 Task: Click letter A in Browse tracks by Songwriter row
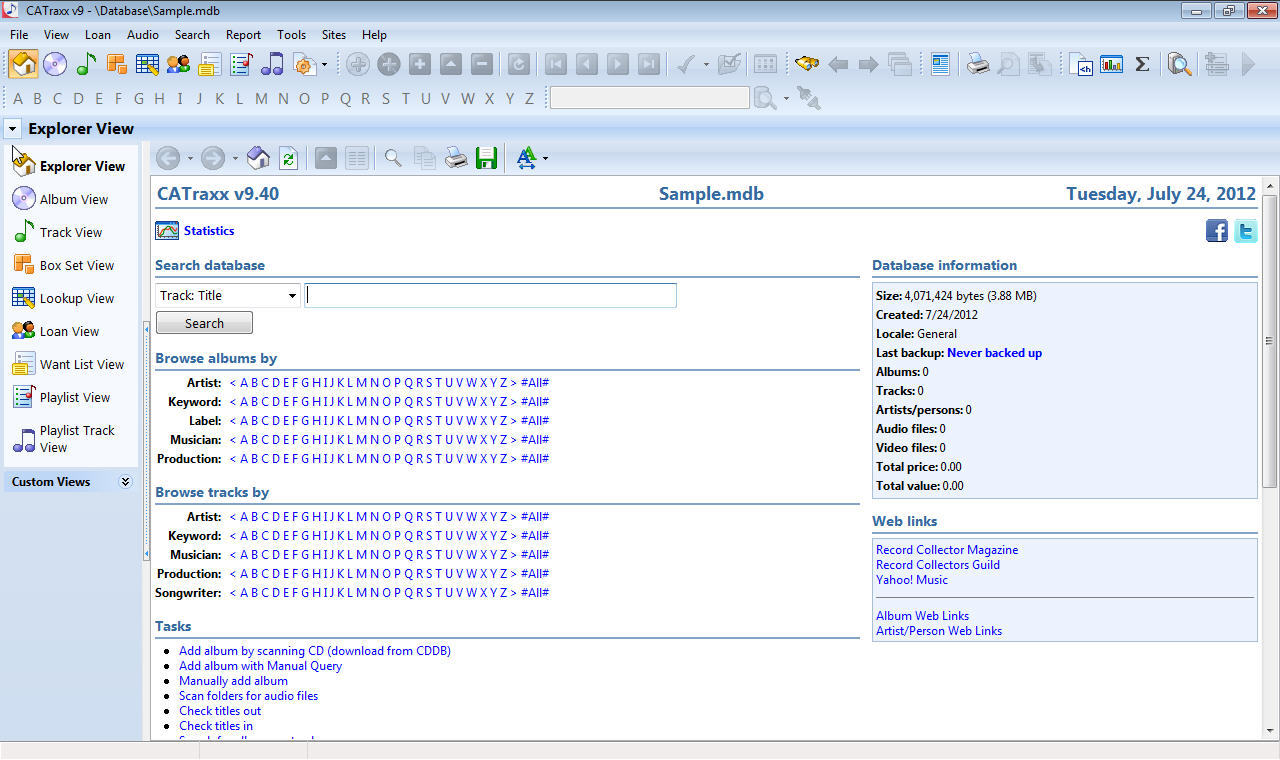[x=244, y=593]
